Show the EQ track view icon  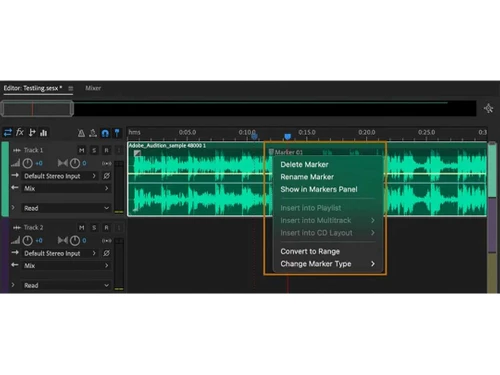click(x=44, y=133)
